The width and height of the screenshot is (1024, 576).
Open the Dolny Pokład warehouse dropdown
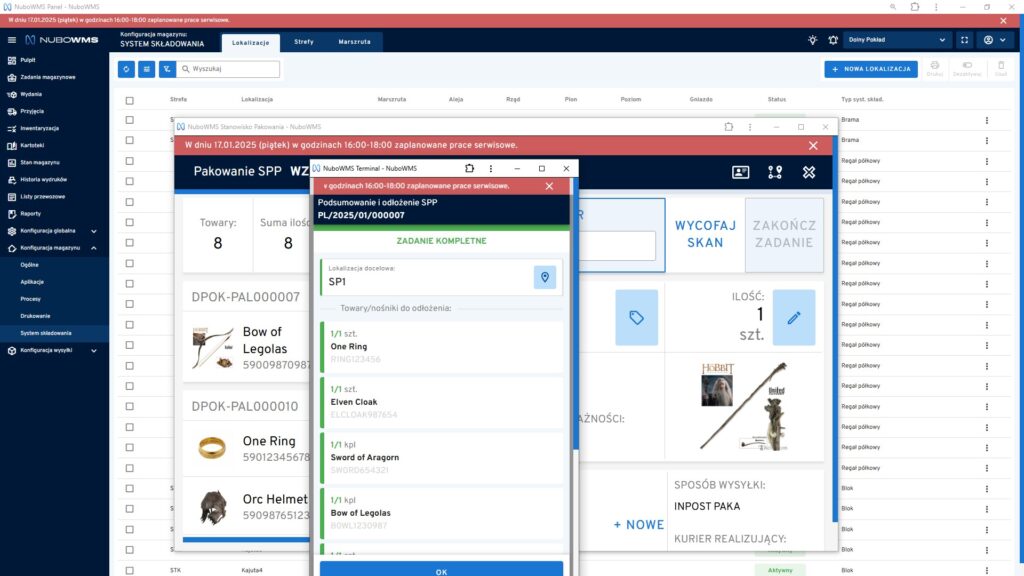[x=897, y=40]
